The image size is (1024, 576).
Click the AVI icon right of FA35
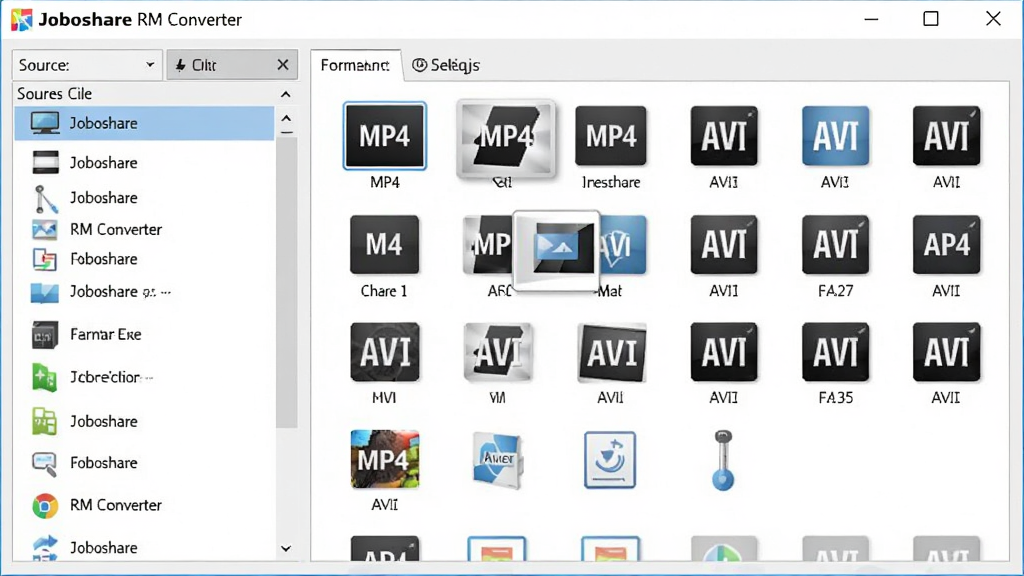(x=946, y=352)
